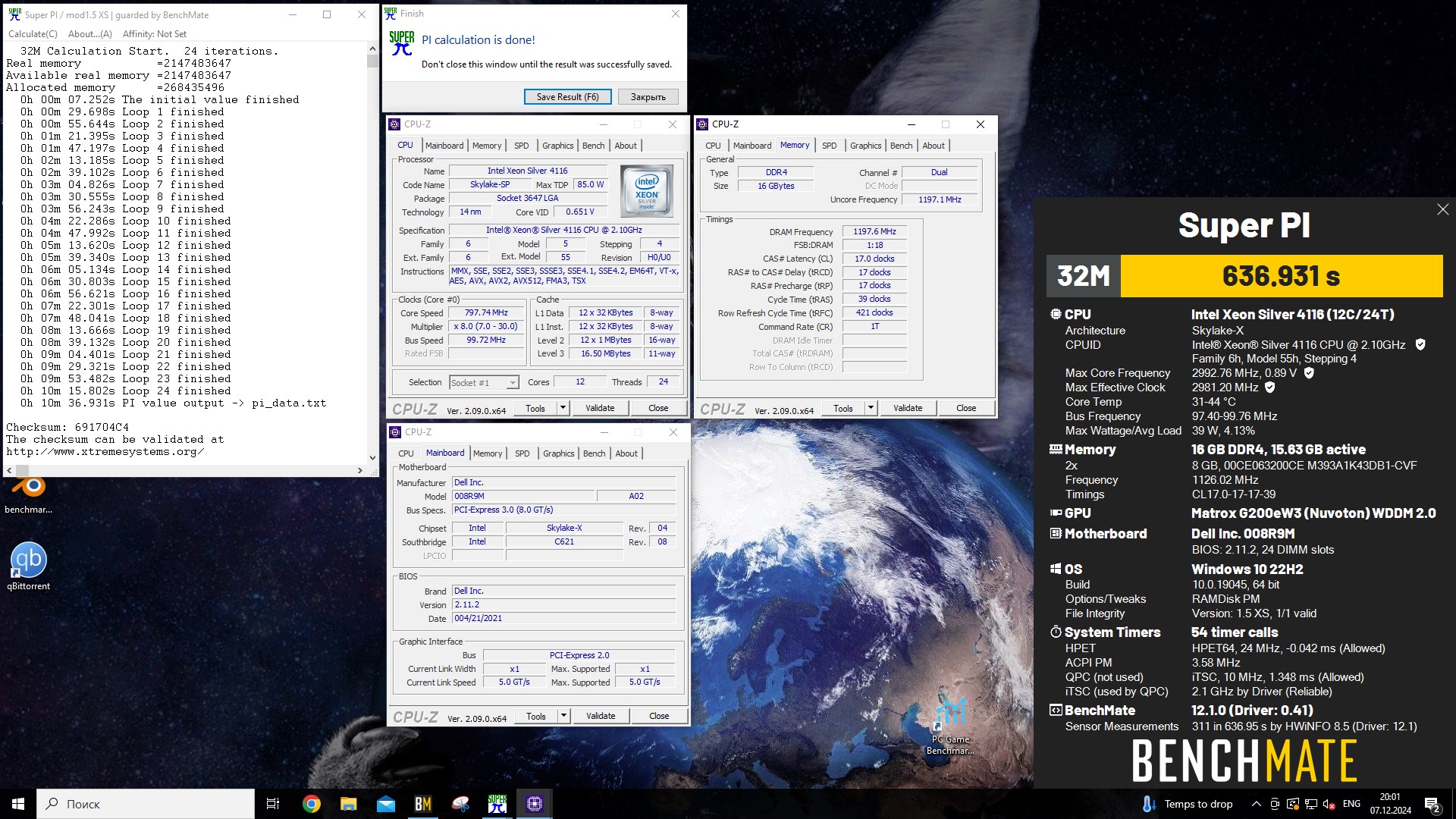Open Socket #1 selection dropdown
This screenshot has height=819, width=1456.
484,382
